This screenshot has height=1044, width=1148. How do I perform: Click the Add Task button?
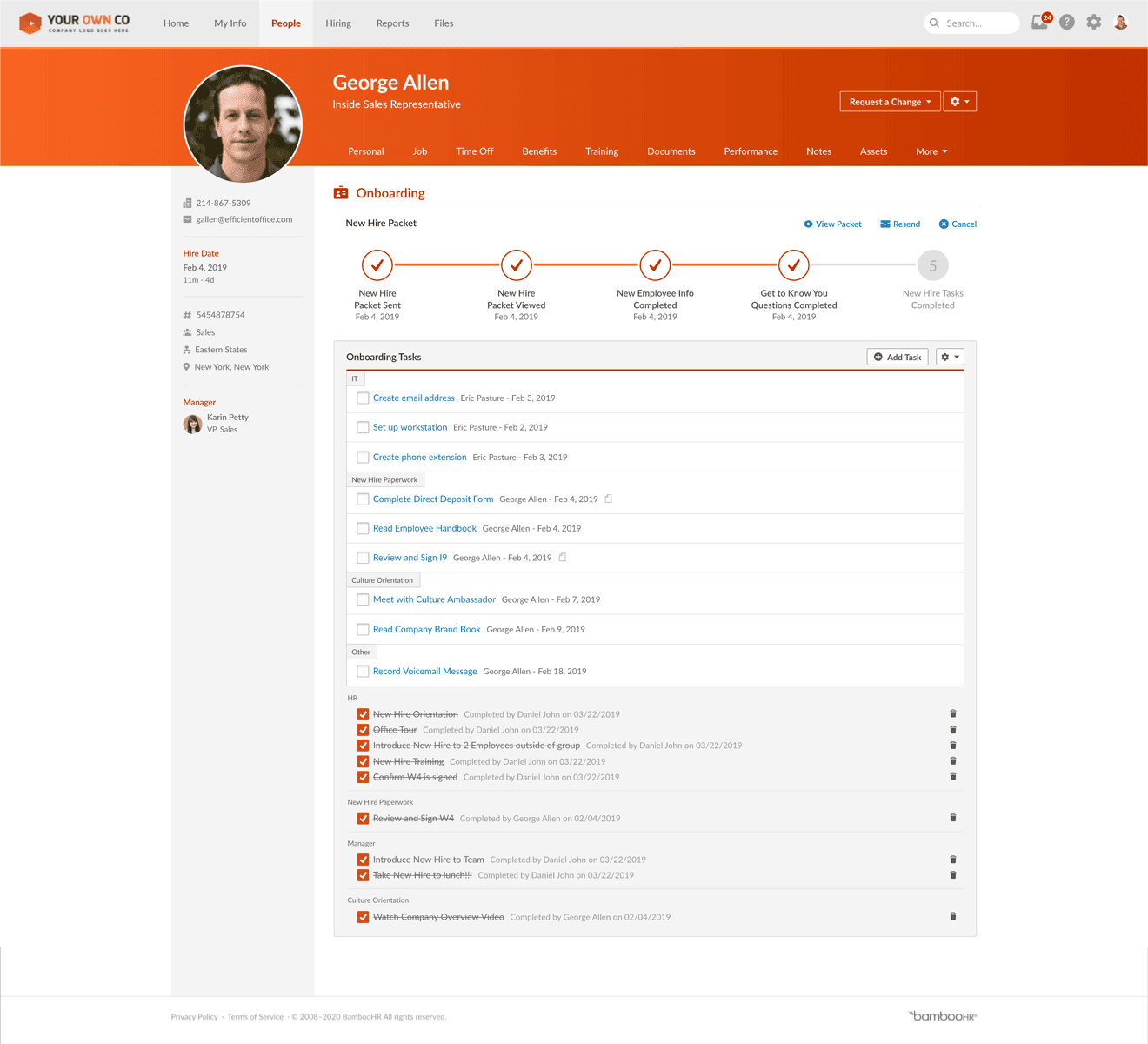(897, 357)
